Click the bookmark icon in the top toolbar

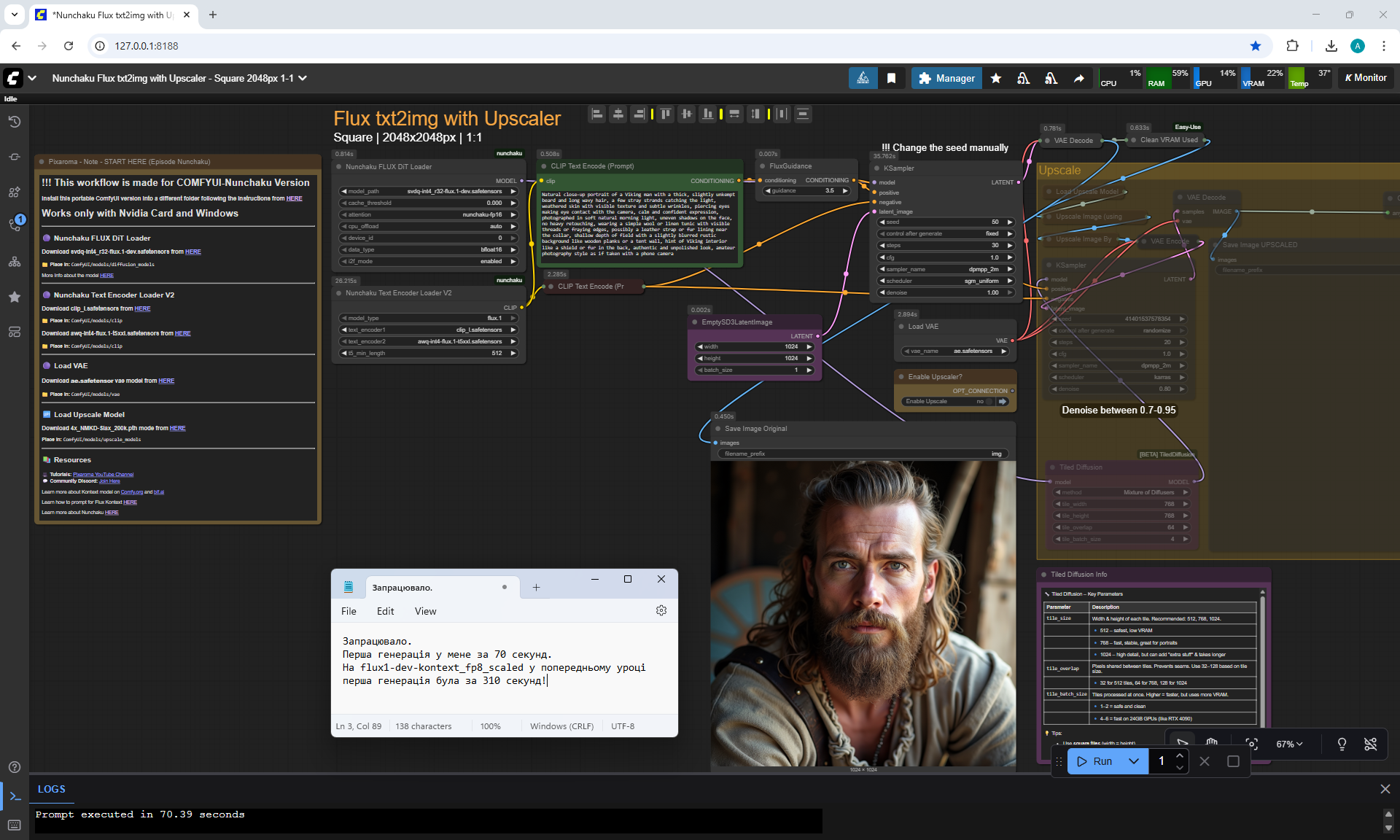tap(891, 78)
